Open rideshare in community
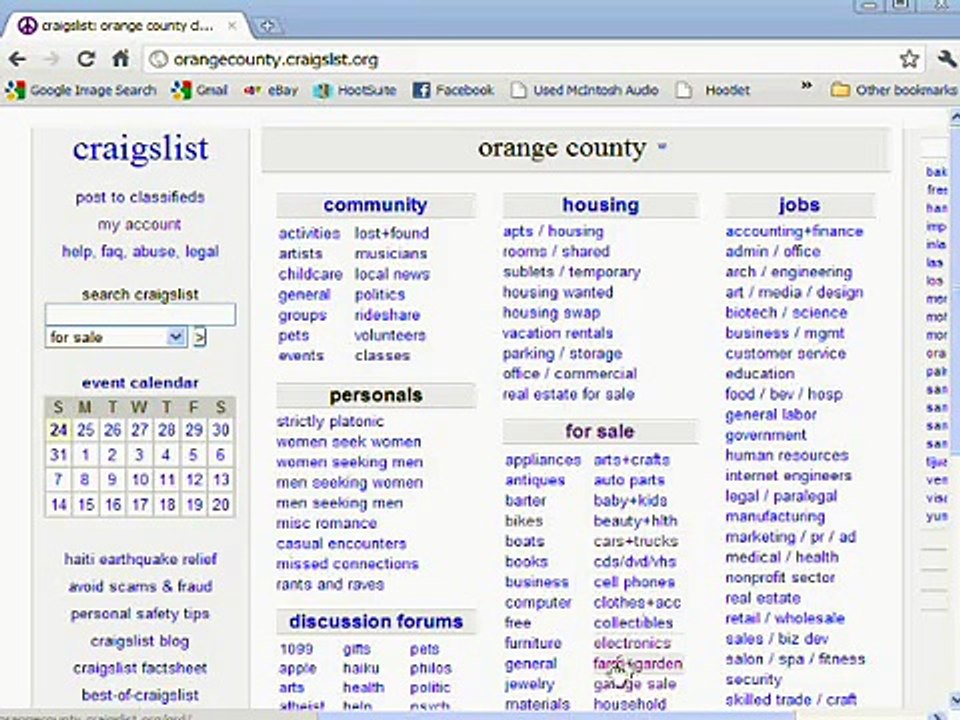The height and width of the screenshot is (720, 960). point(388,315)
